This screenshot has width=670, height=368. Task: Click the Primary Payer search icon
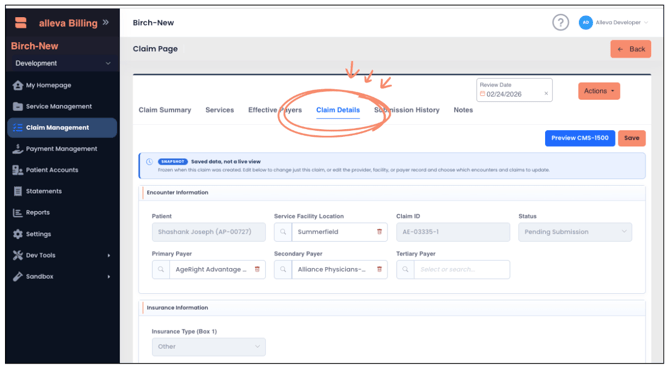tap(161, 270)
